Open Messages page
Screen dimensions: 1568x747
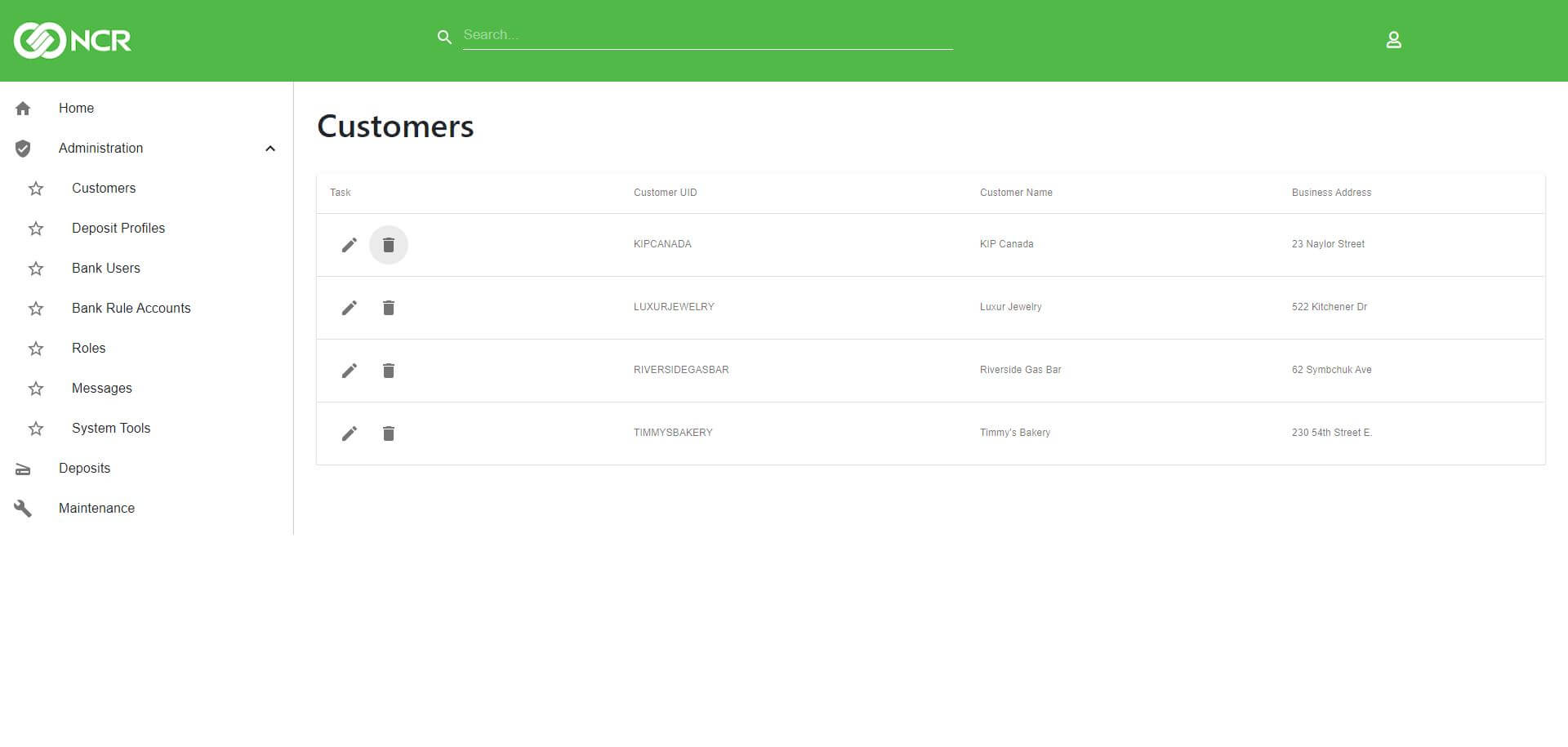102,388
